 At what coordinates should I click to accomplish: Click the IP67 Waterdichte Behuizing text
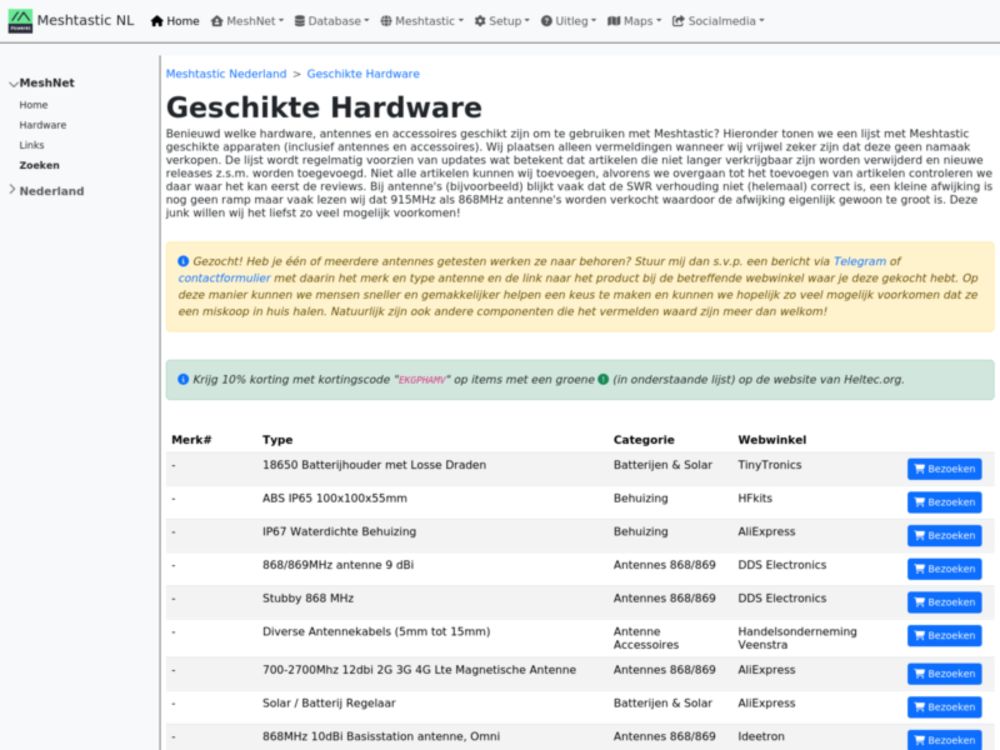pyautogui.click(x=339, y=531)
